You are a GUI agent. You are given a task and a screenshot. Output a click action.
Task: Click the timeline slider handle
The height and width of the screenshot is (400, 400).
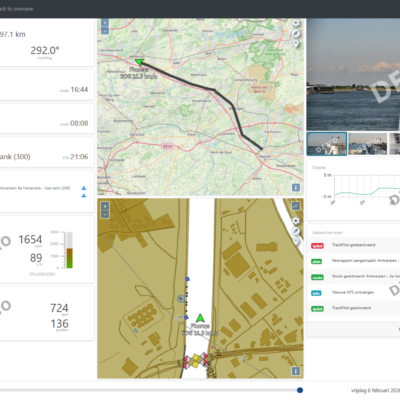[x=300, y=390]
